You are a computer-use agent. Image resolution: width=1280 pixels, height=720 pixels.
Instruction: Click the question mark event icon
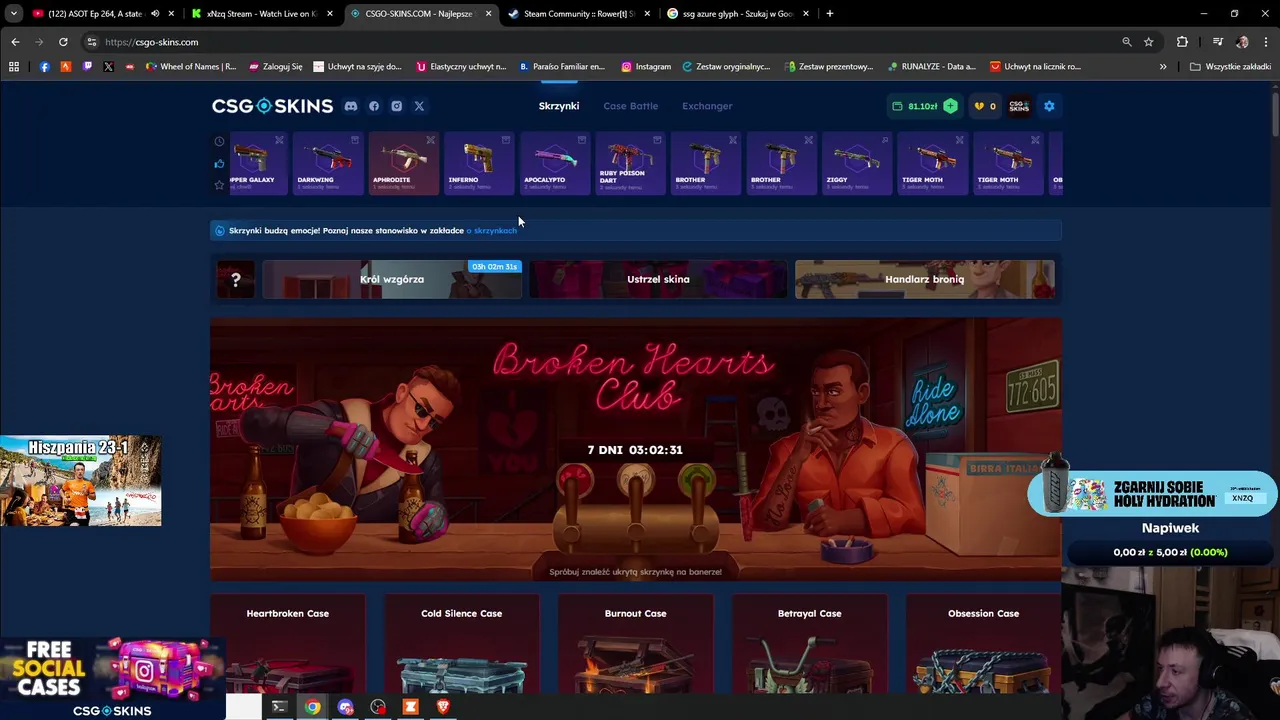pos(236,280)
